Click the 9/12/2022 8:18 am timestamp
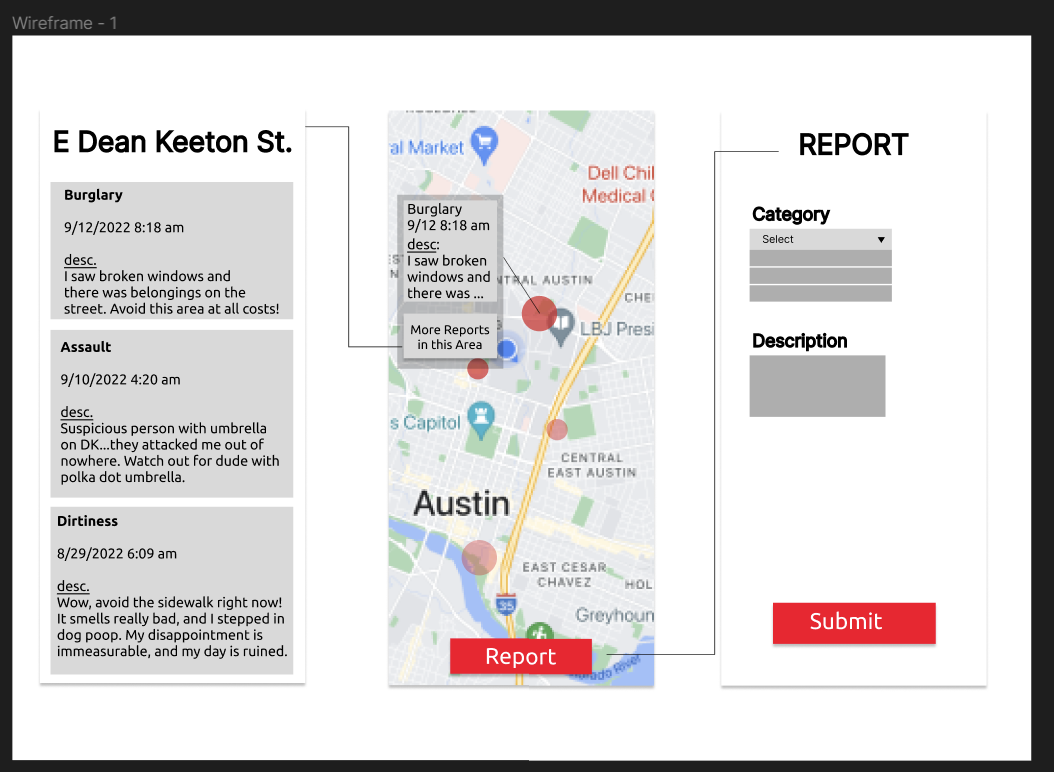 124,227
